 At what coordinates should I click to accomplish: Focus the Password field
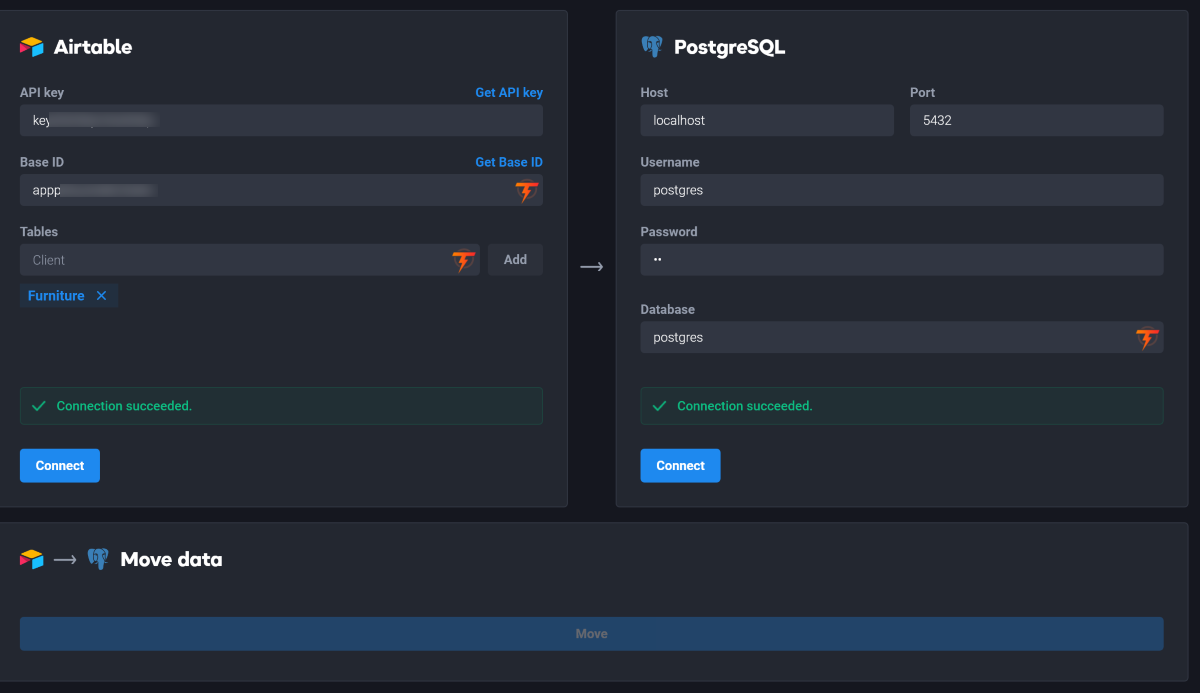pos(902,260)
